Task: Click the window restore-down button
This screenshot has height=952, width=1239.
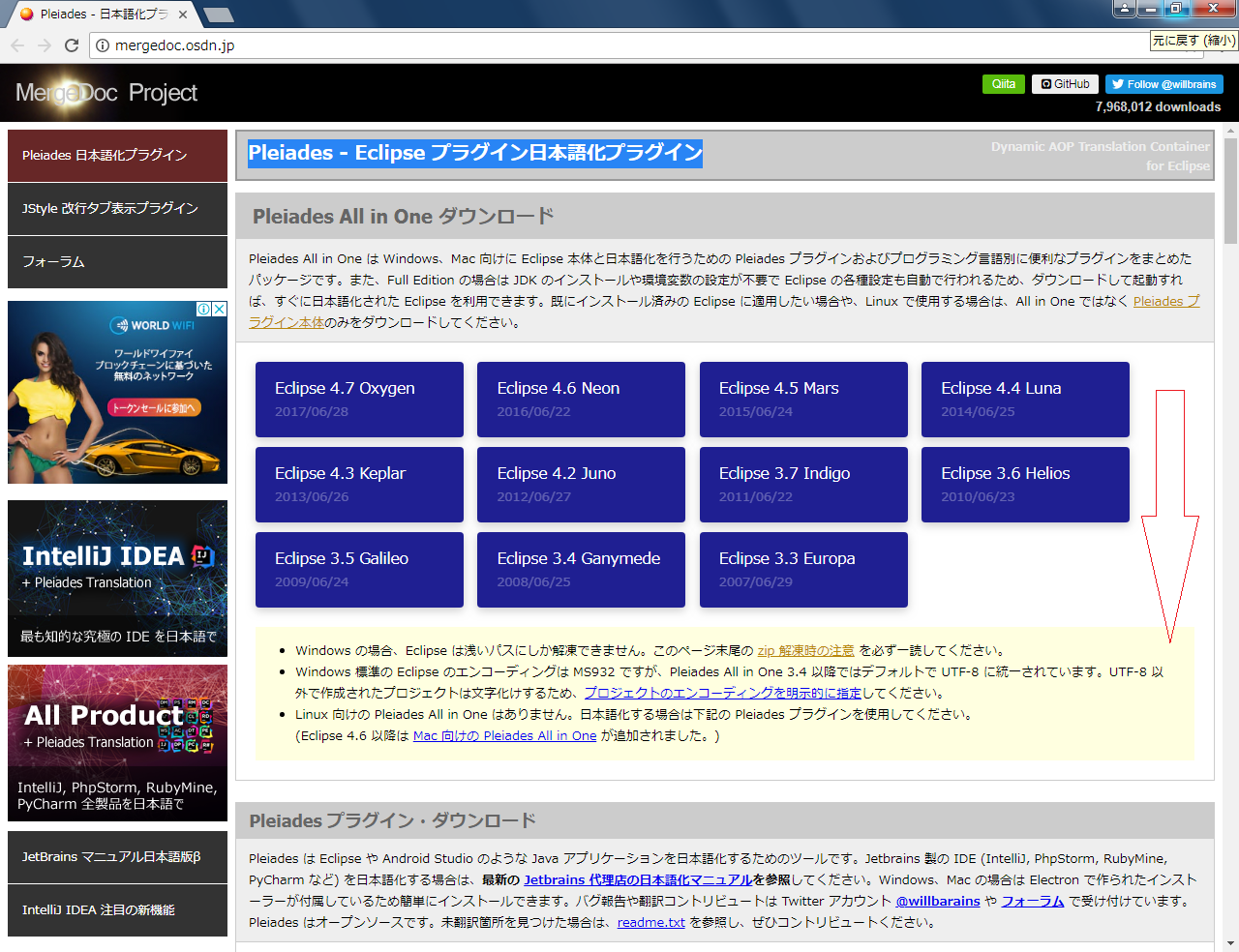Action: coord(1176,9)
